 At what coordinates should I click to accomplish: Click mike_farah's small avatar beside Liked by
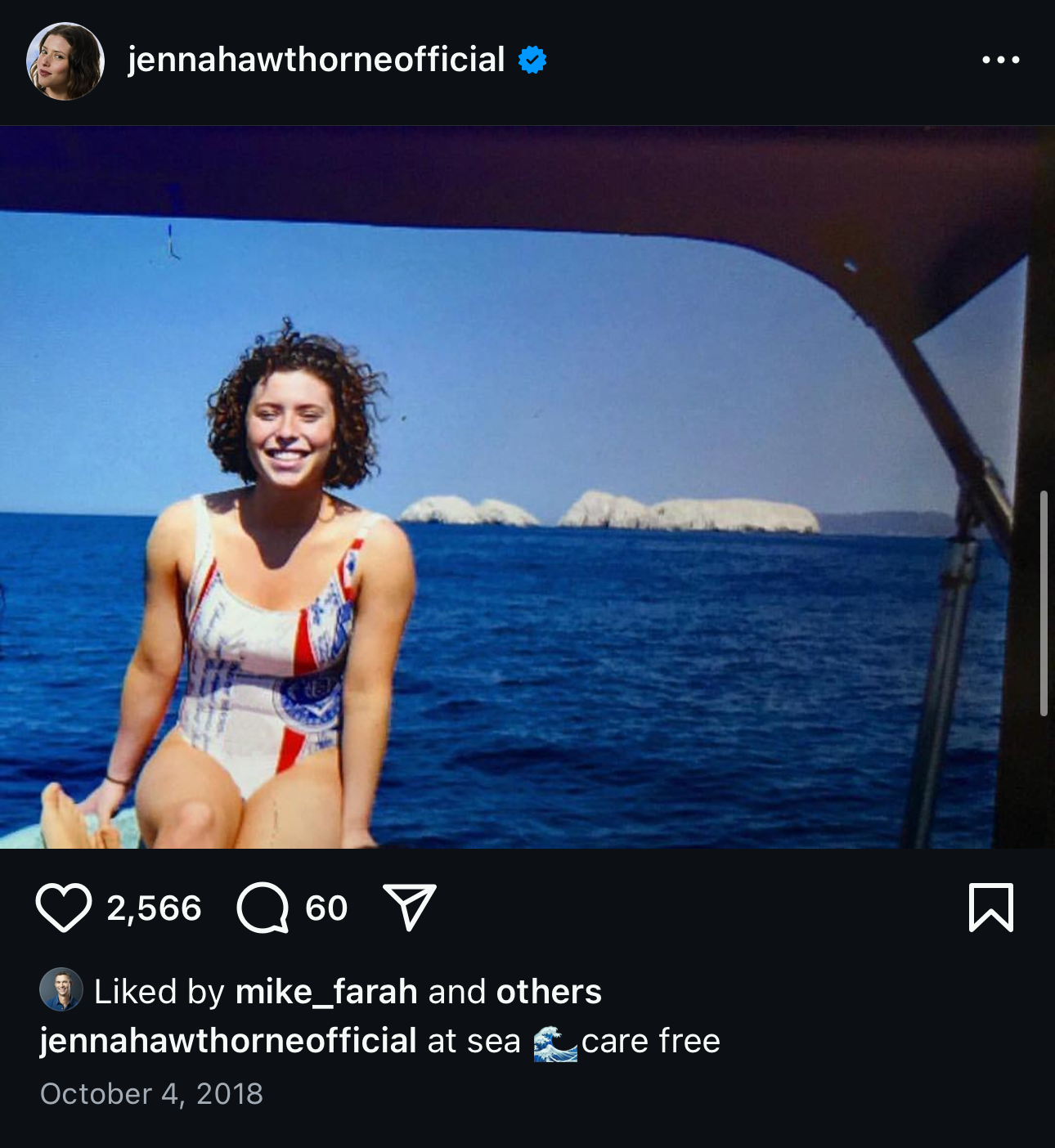pyautogui.click(x=61, y=989)
